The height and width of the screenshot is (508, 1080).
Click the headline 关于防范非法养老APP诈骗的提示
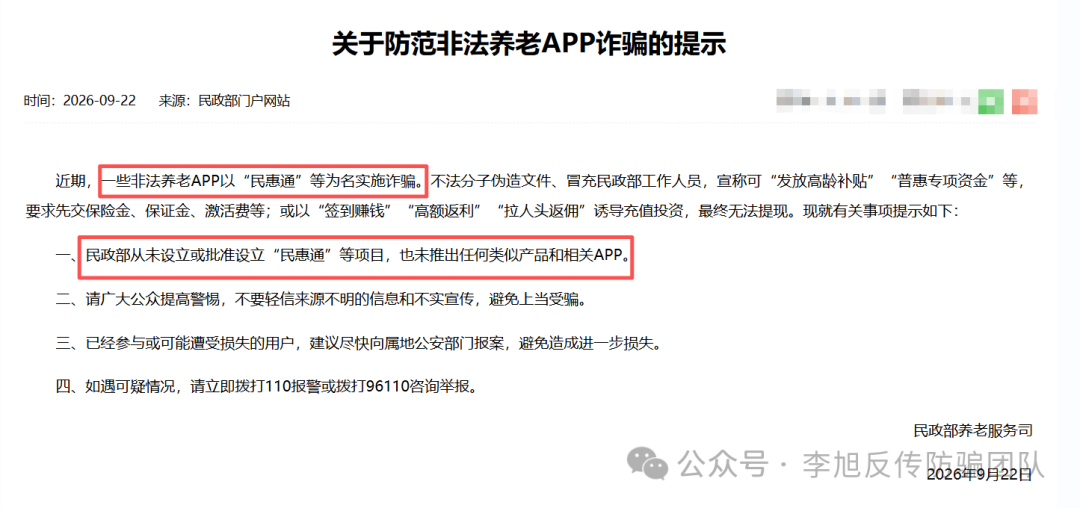point(528,43)
